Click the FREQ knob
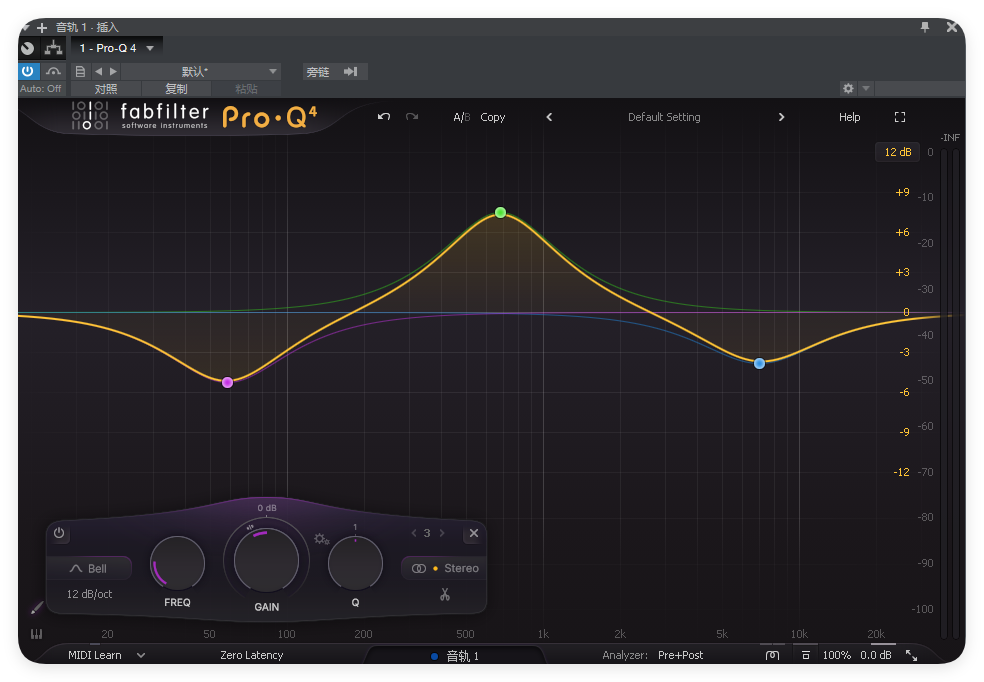This screenshot has height=682, width=984. point(178,563)
